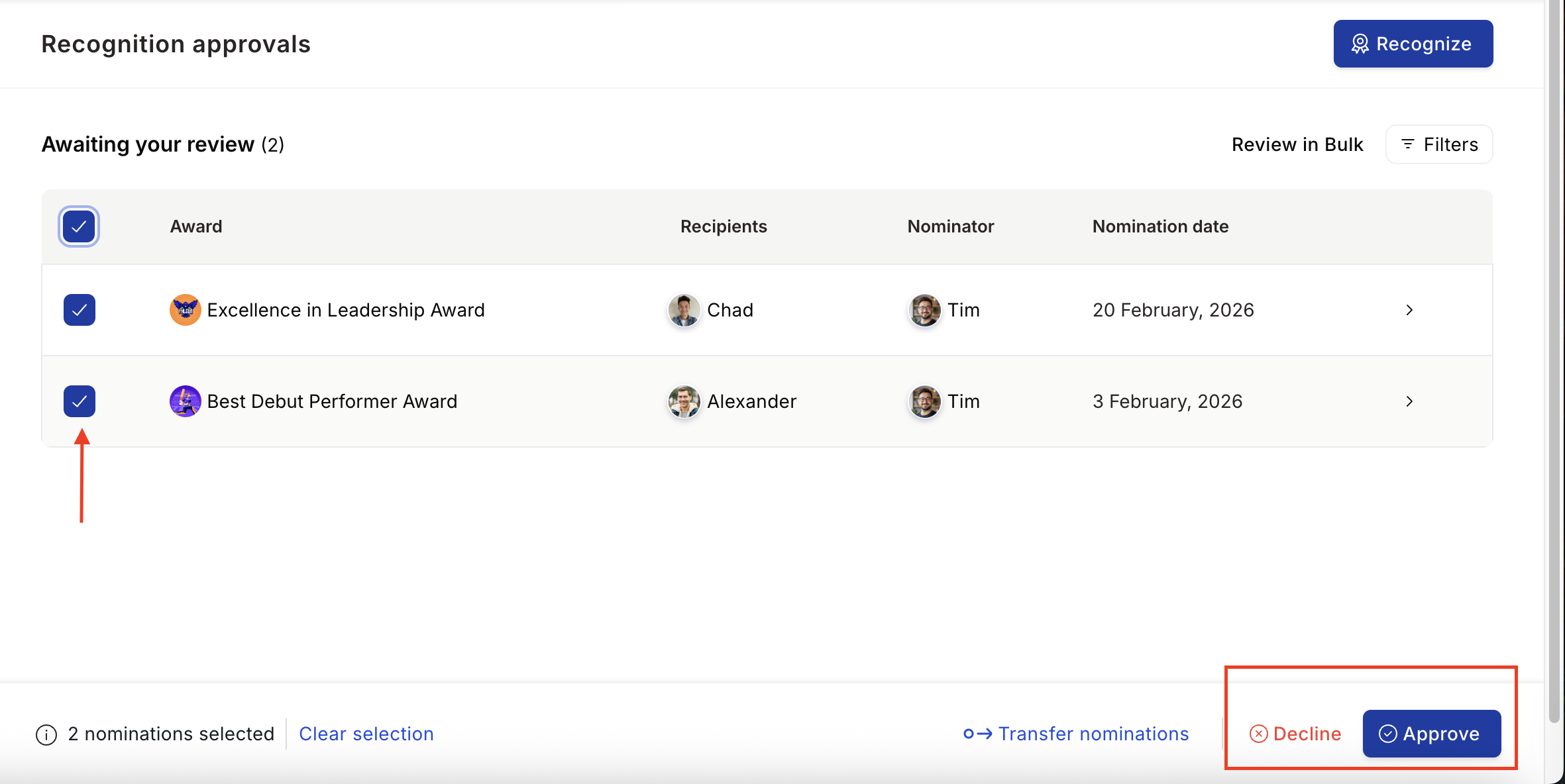Click recipient name Chad

(730, 310)
